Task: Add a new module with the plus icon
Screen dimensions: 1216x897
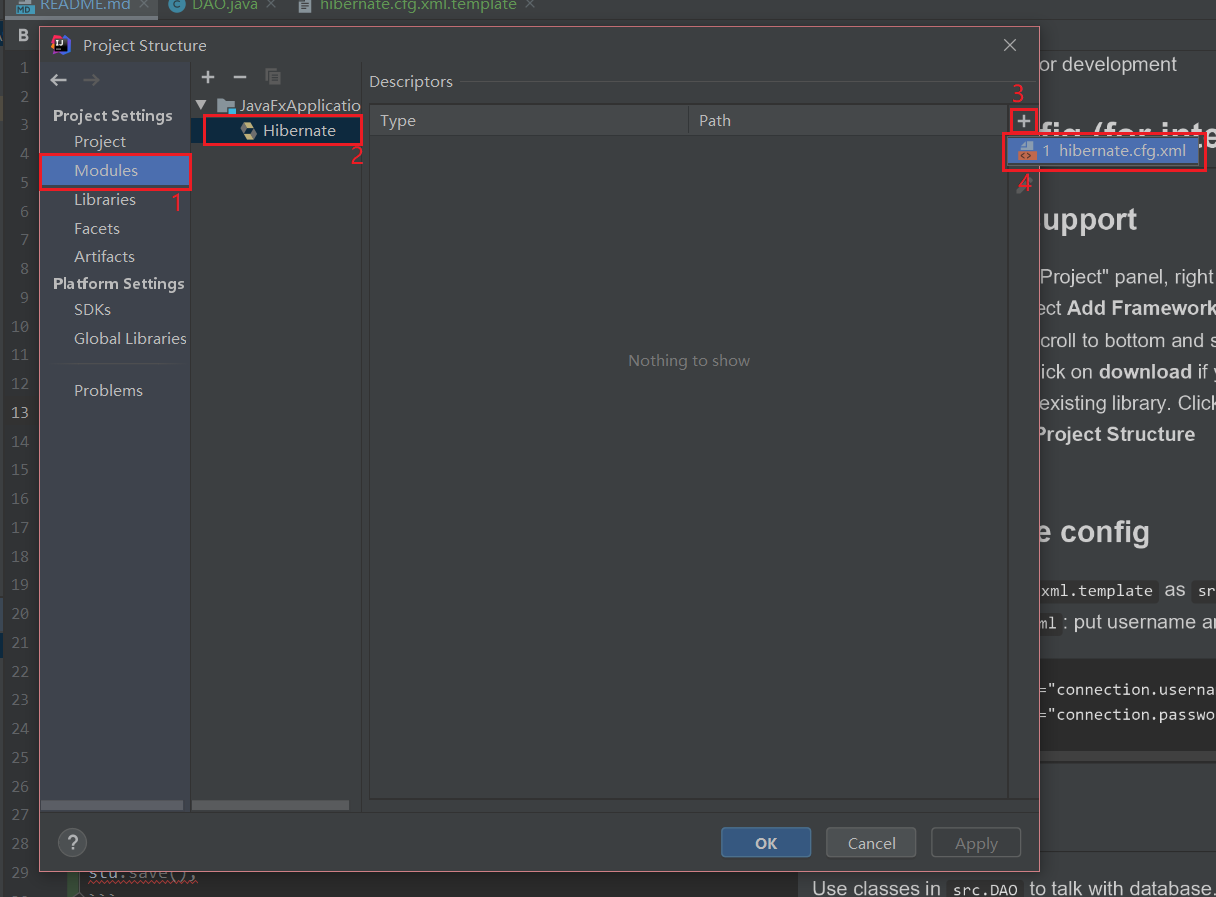Action: (x=208, y=77)
